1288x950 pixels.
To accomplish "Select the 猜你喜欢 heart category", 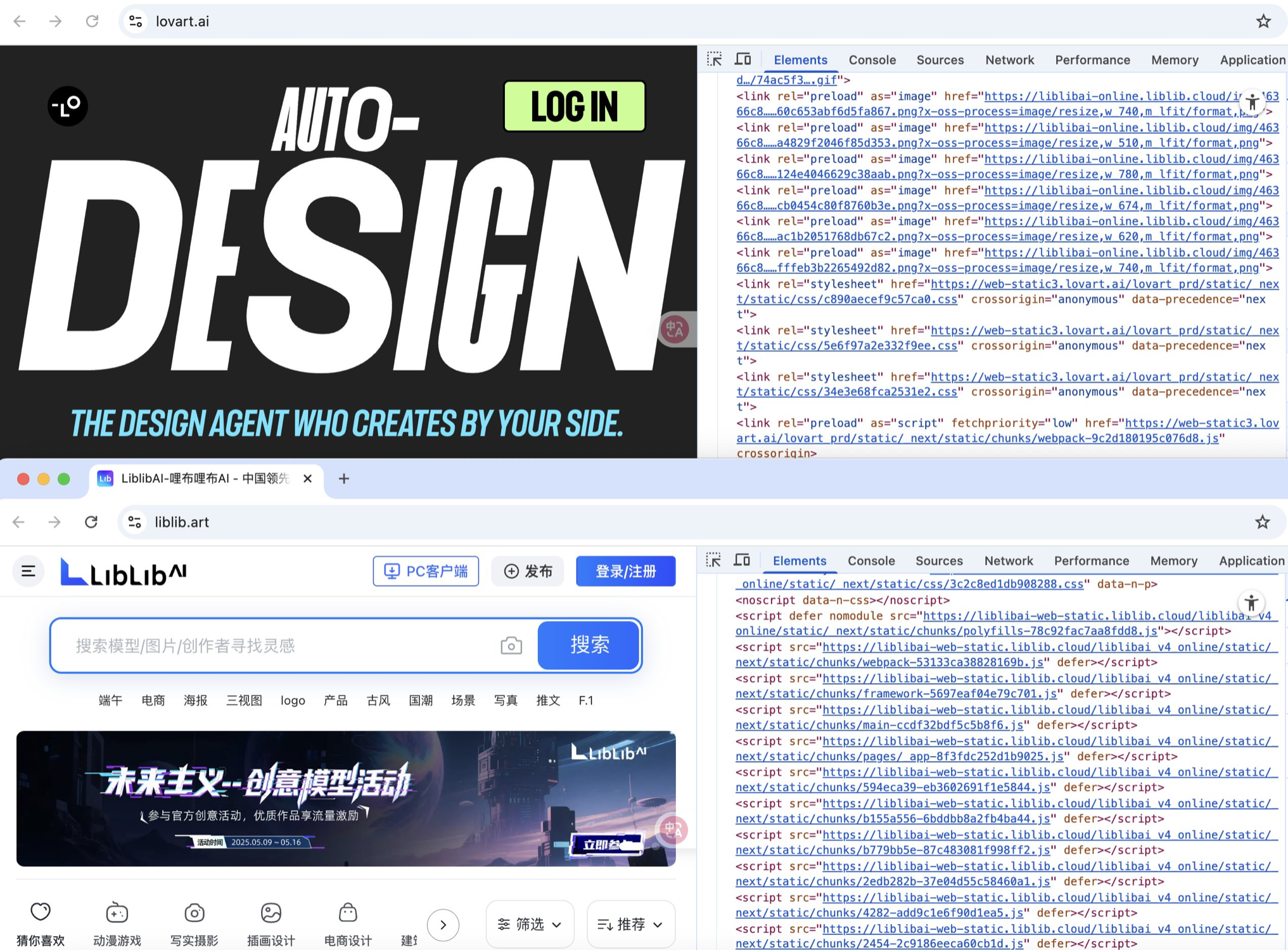I will click(x=41, y=924).
